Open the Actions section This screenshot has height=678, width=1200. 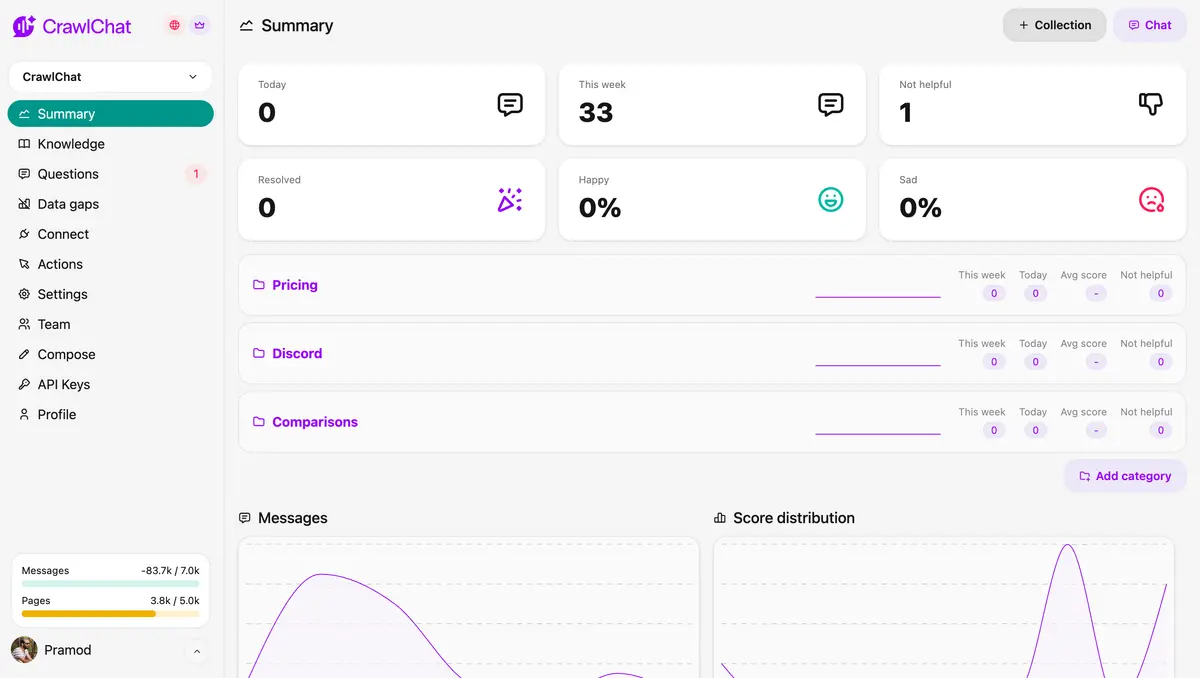coord(57,263)
